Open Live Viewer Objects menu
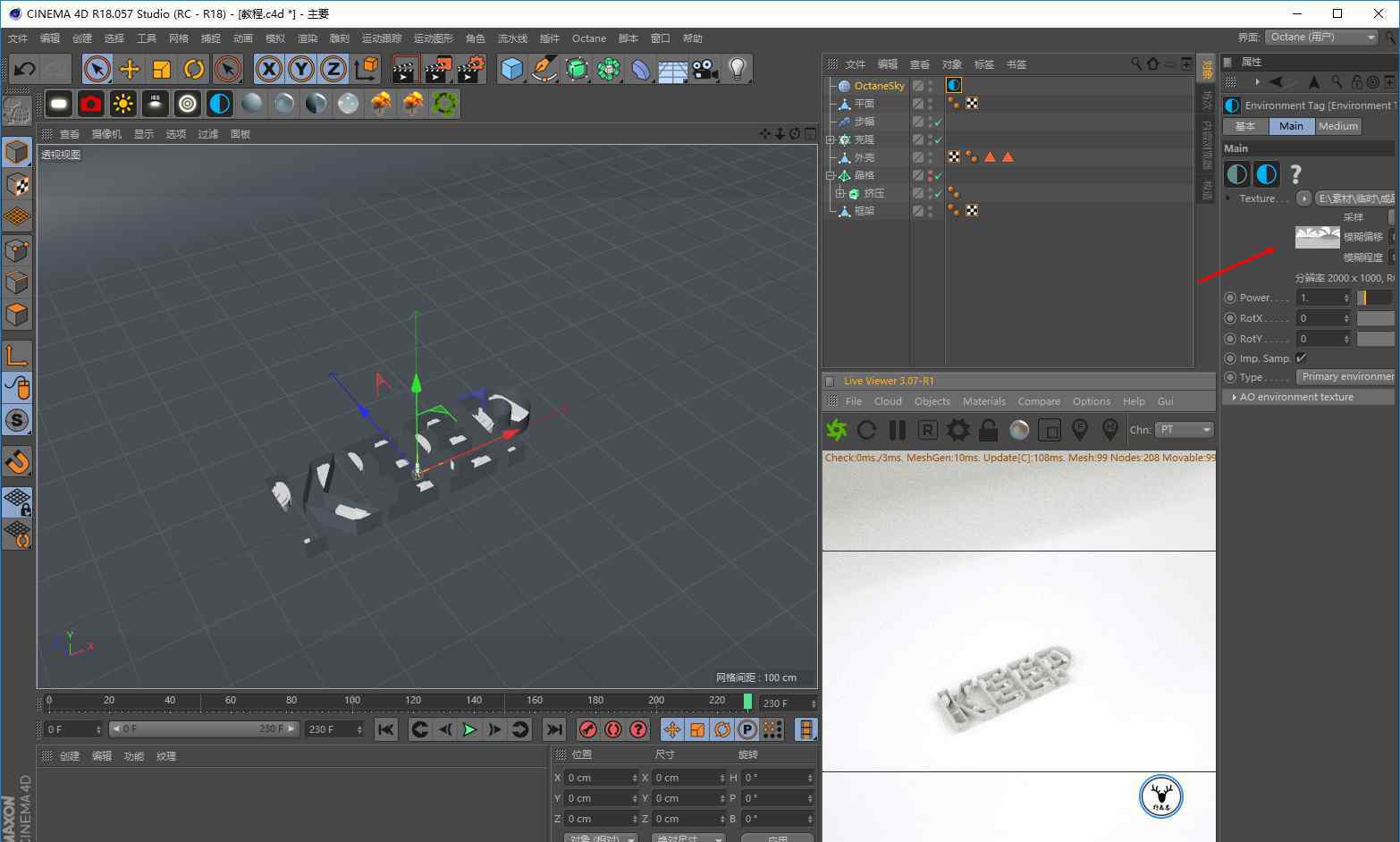 (932, 401)
